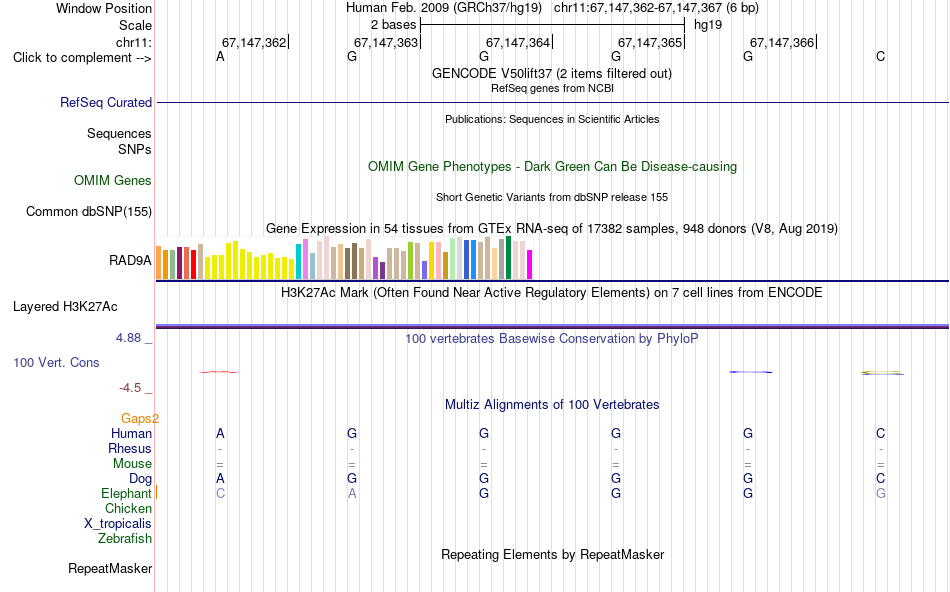The height and width of the screenshot is (592, 950).
Task: Click the Scale label
Action: pyautogui.click(x=135, y=25)
